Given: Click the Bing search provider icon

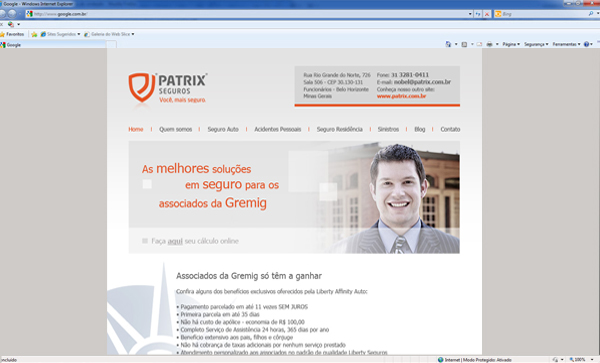Looking at the screenshot, I should (498, 14).
